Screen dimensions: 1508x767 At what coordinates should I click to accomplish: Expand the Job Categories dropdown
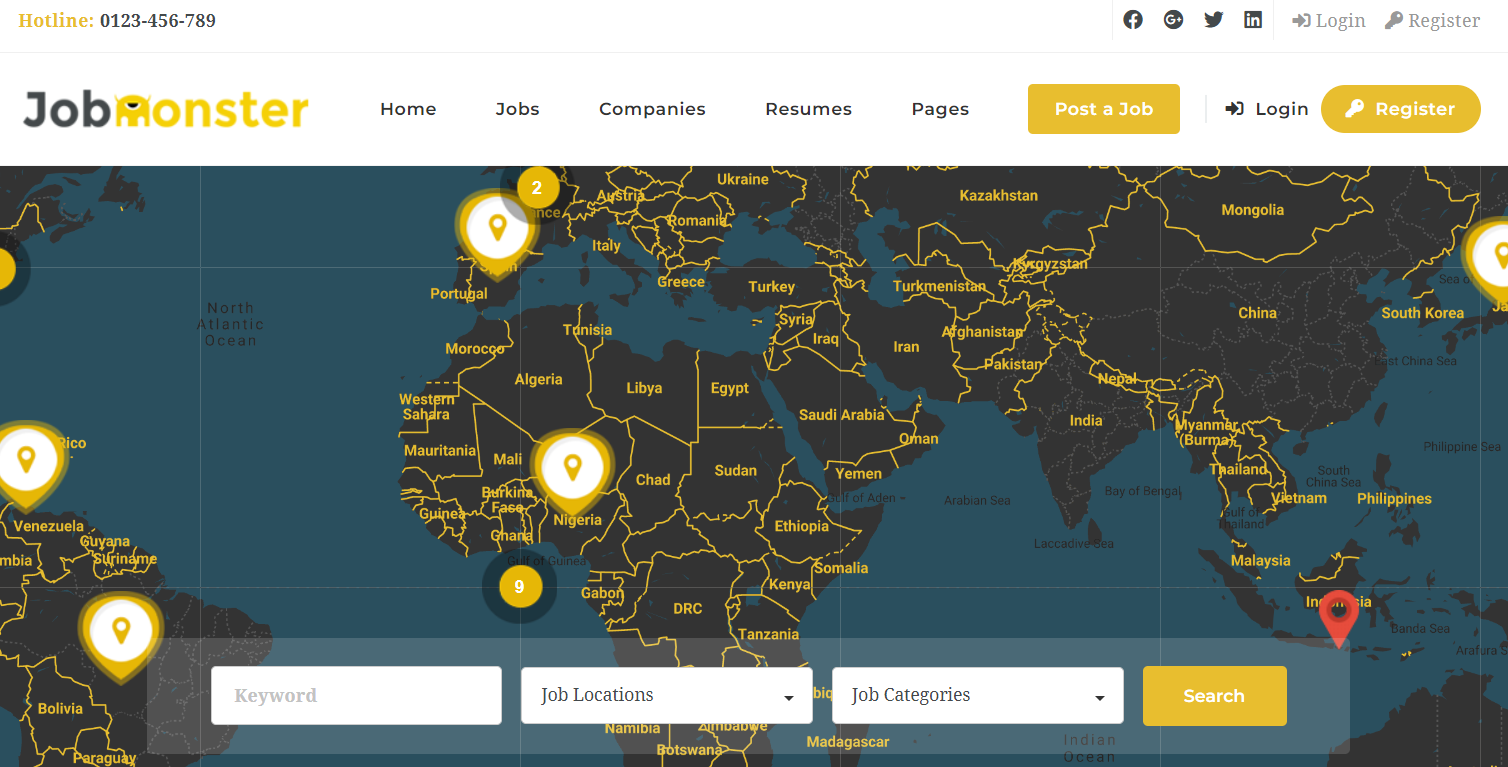(x=977, y=695)
